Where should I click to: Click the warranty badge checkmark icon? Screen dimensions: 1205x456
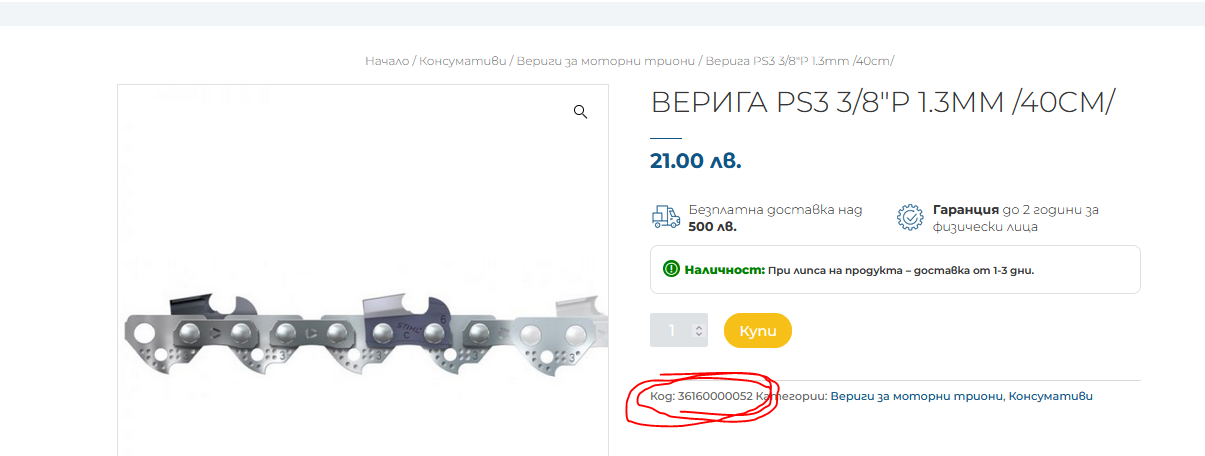click(x=909, y=218)
